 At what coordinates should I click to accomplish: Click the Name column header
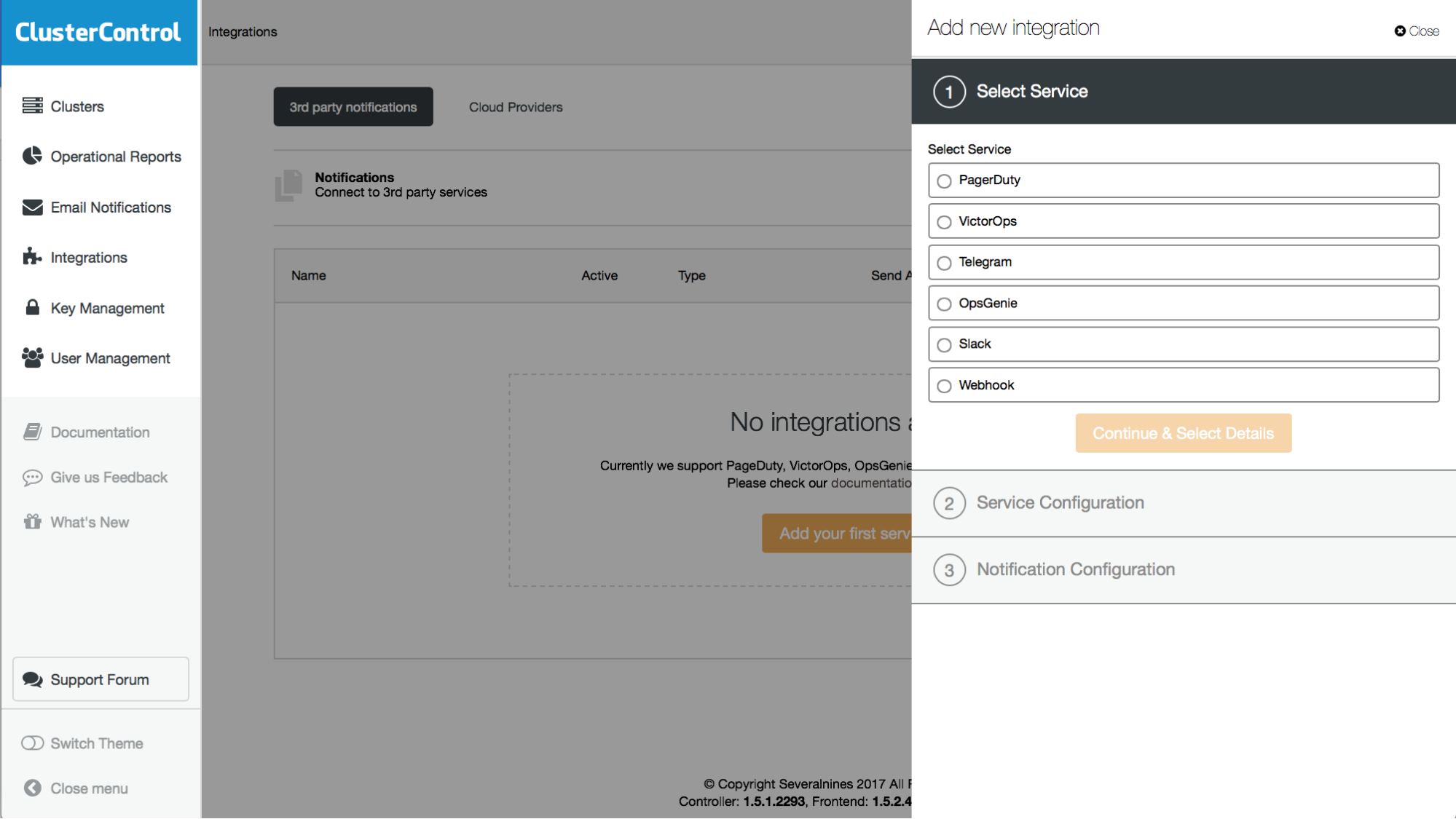pyautogui.click(x=309, y=276)
